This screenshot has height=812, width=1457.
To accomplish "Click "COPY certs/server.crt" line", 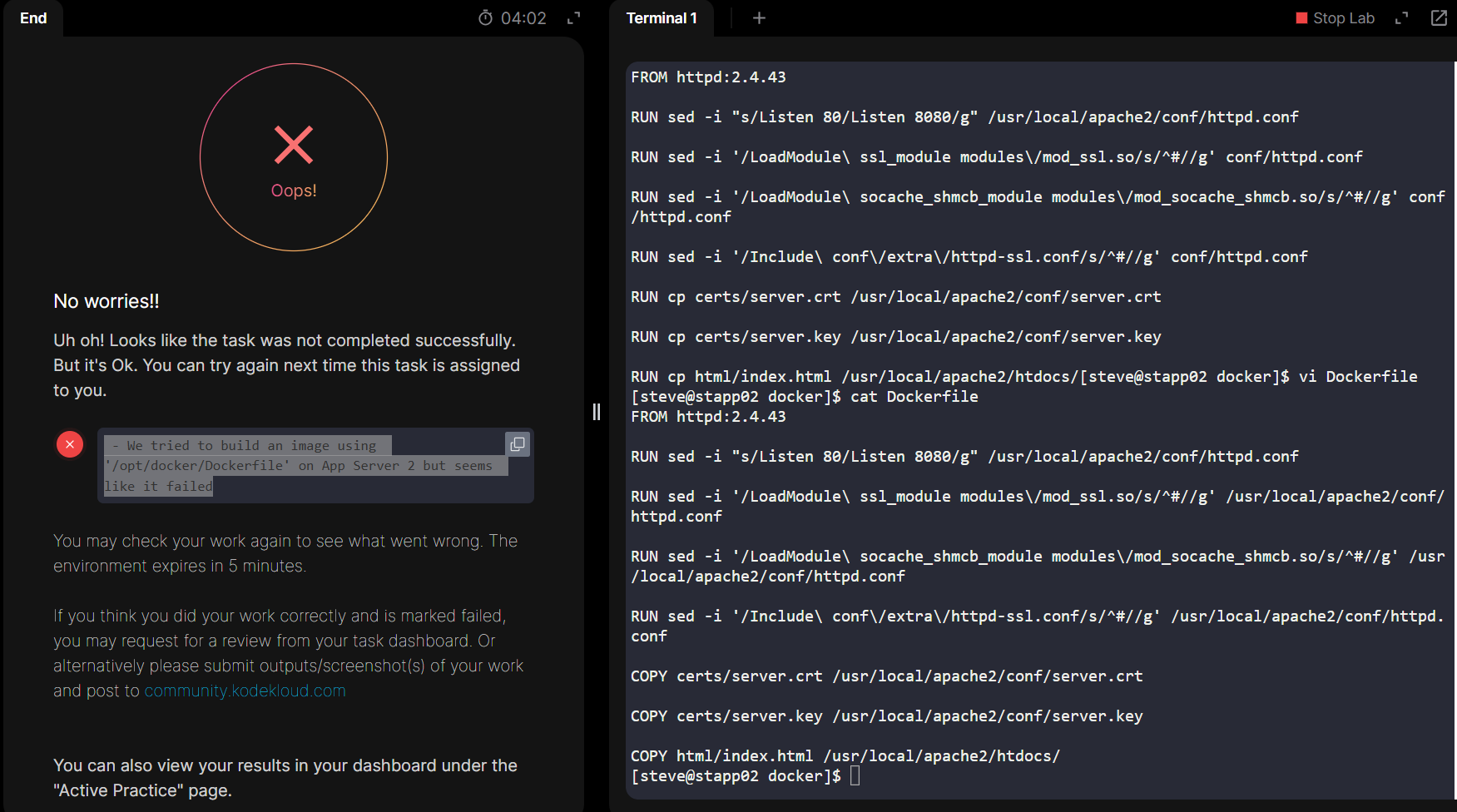I will [887, 676].
